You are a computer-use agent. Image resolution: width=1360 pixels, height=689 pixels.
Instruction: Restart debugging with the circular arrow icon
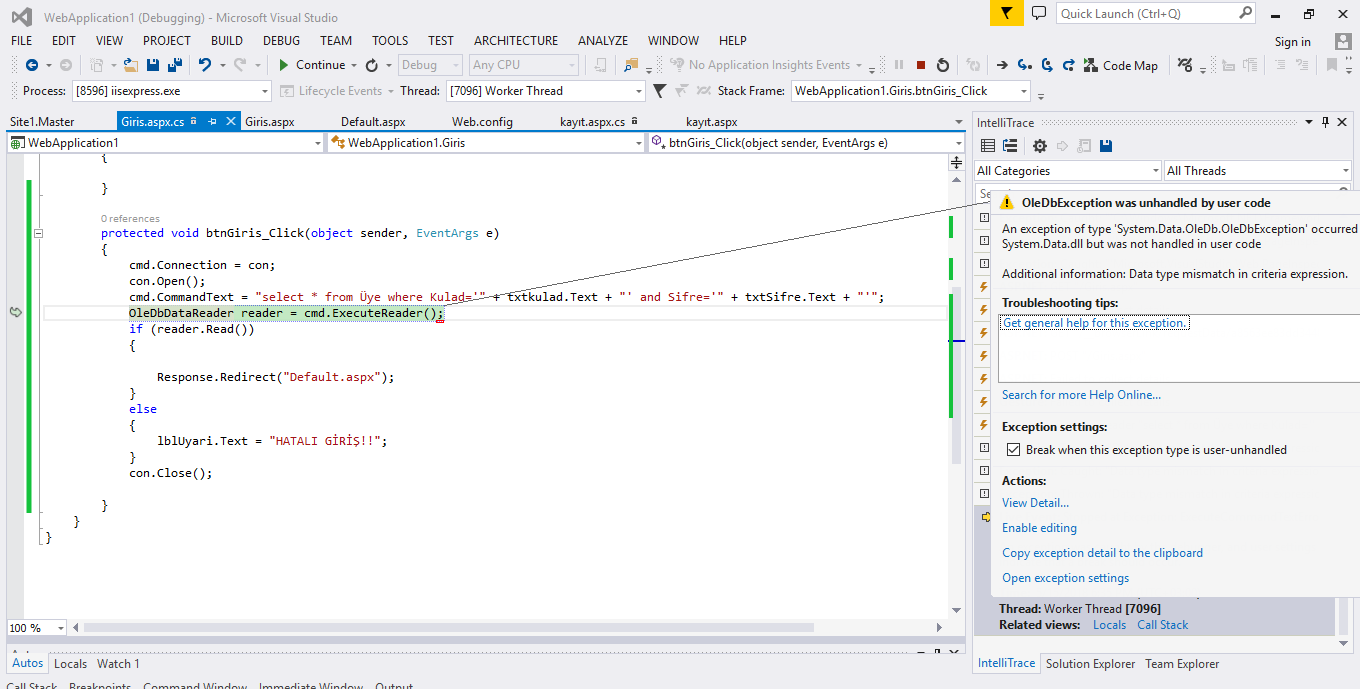pos(943,65)
